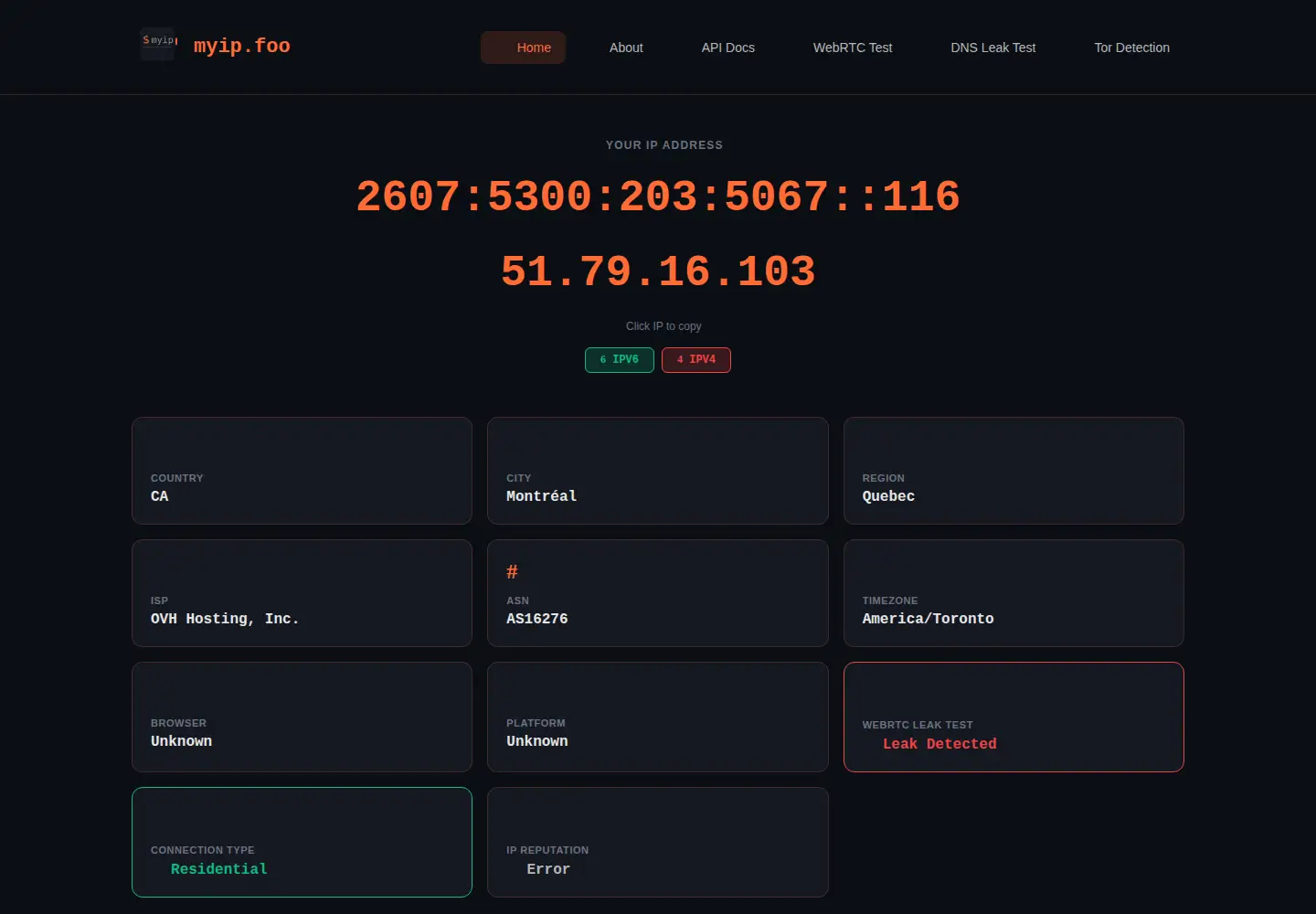Select the ISP value 'OVH Hosting, Inc.'
The image size is (1316, 914).
(225, 619)
